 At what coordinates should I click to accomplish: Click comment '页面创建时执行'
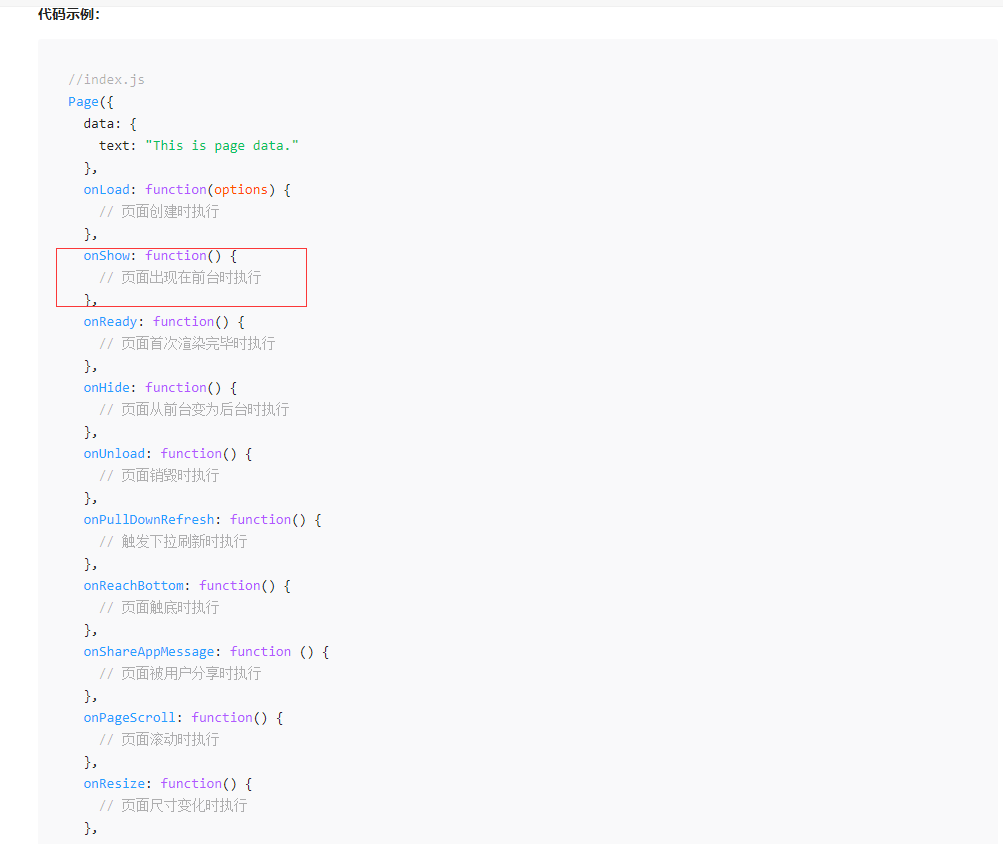tap(170, 211)
